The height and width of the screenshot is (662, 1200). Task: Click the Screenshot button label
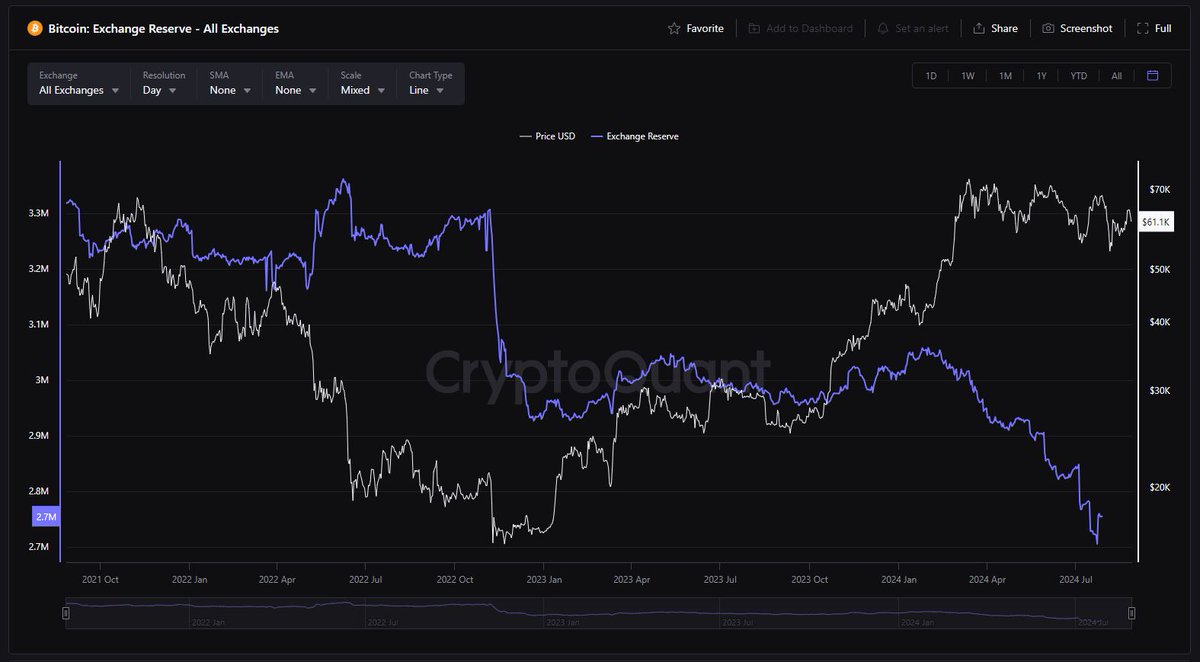coord(1086,29)
